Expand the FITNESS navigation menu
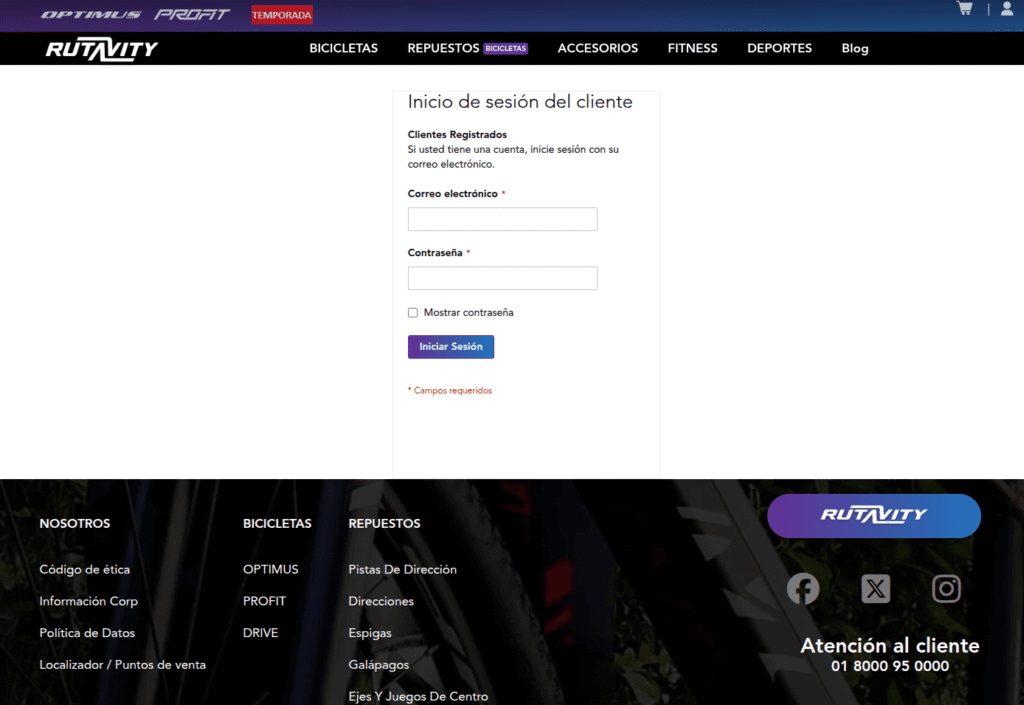 [692, 48]
